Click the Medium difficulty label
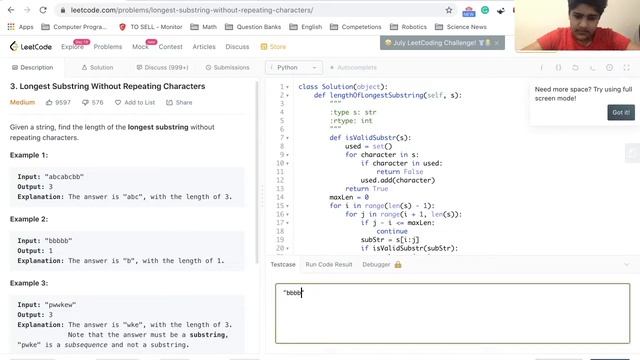The image size is (640, 360). 22,102
